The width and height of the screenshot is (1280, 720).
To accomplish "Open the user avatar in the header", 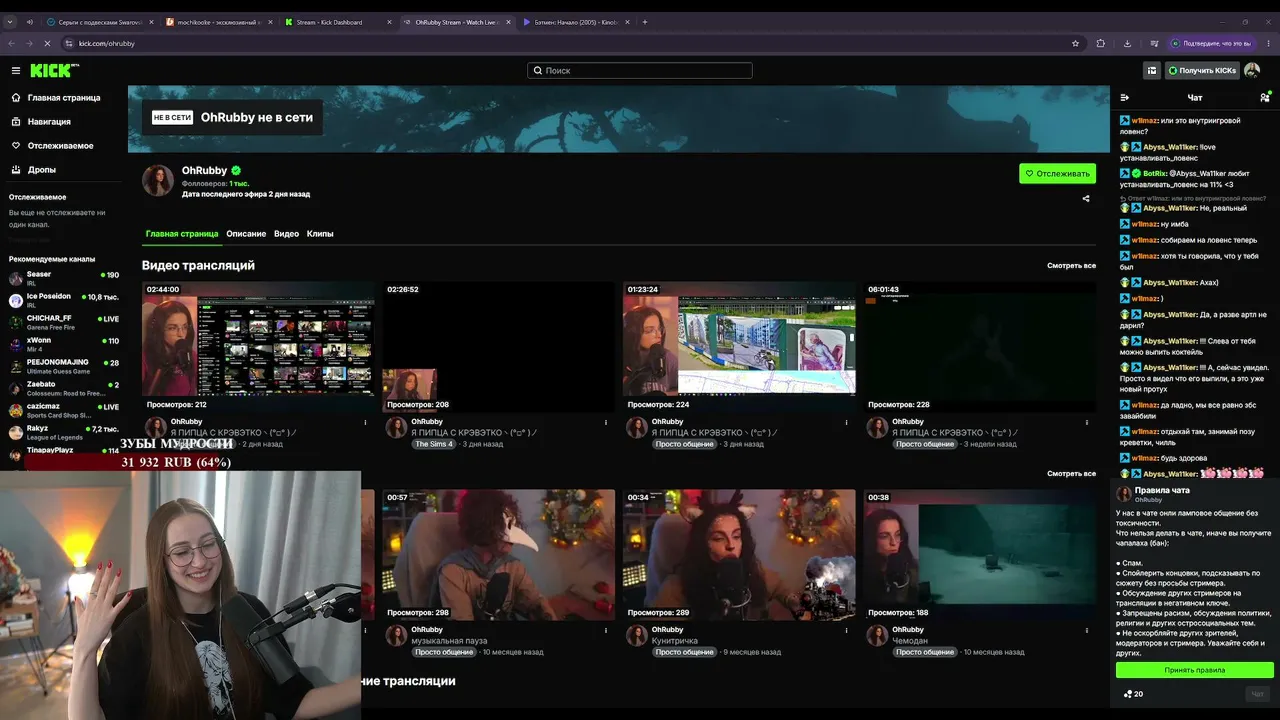I will (1252, 70).
